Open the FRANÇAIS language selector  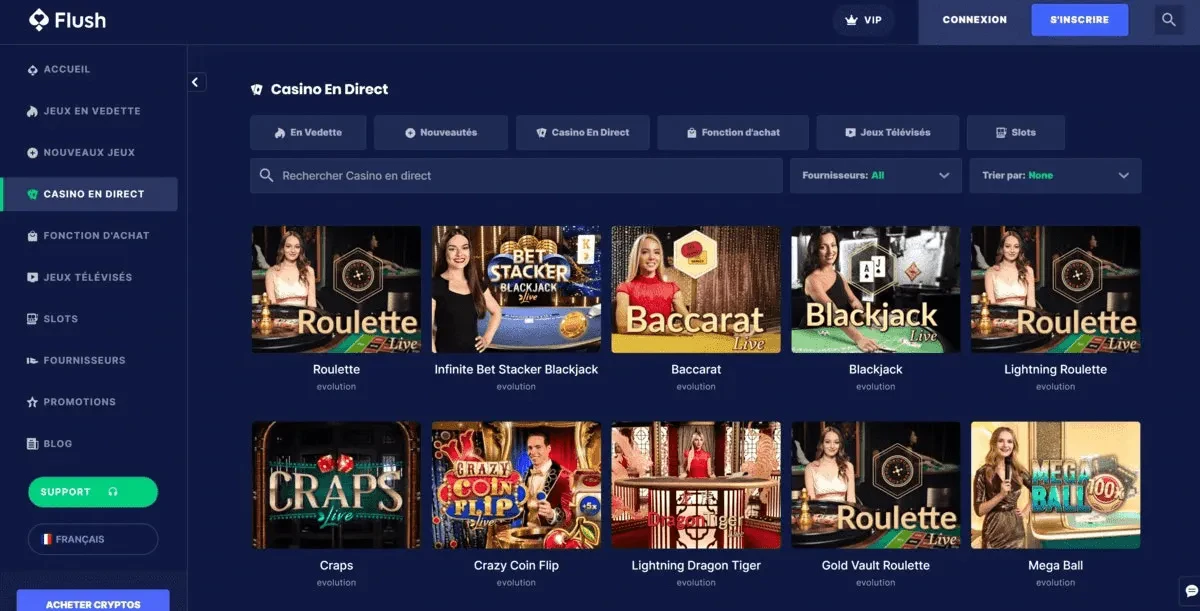93,539
